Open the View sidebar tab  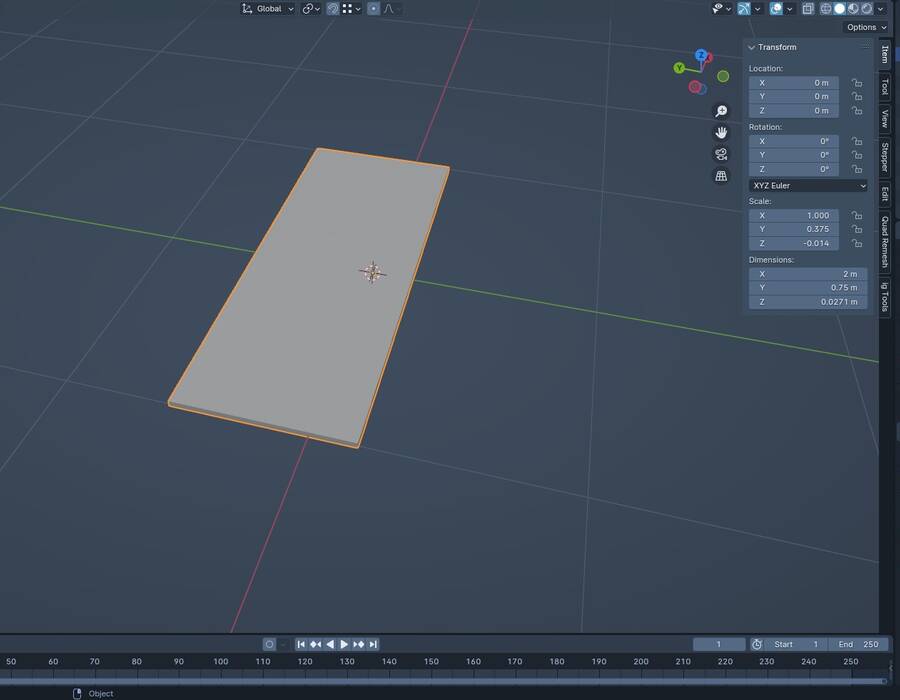pos(885,119)
